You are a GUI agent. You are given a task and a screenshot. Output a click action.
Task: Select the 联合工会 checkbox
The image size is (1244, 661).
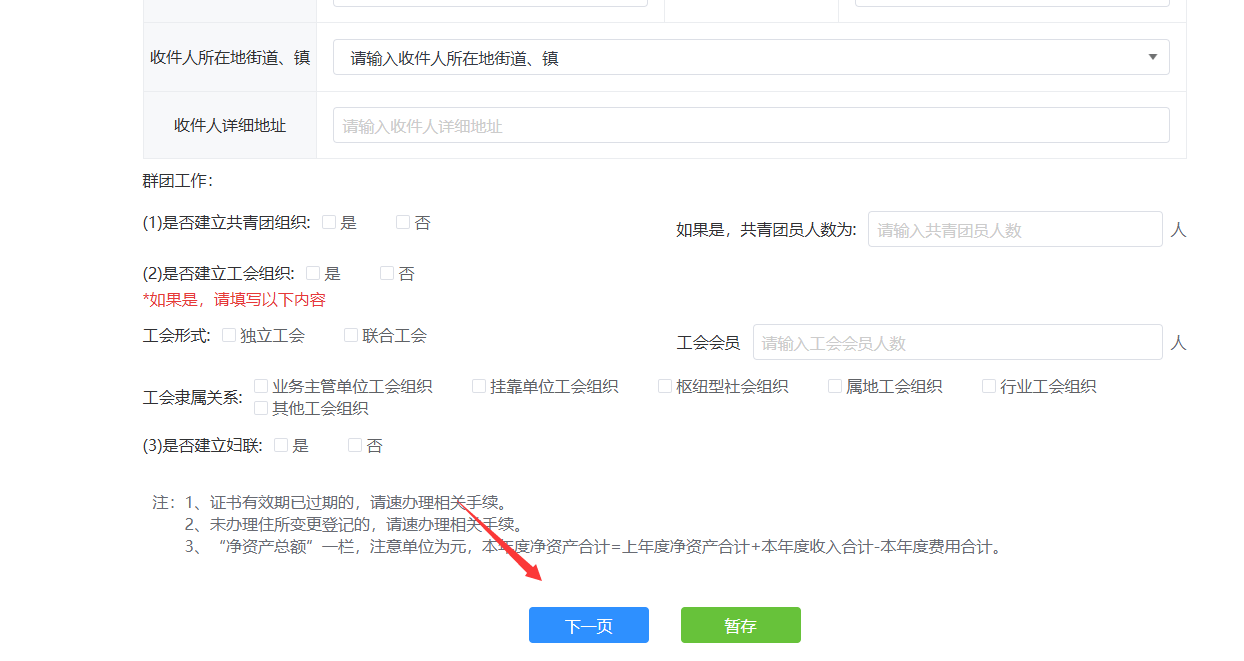351,336
